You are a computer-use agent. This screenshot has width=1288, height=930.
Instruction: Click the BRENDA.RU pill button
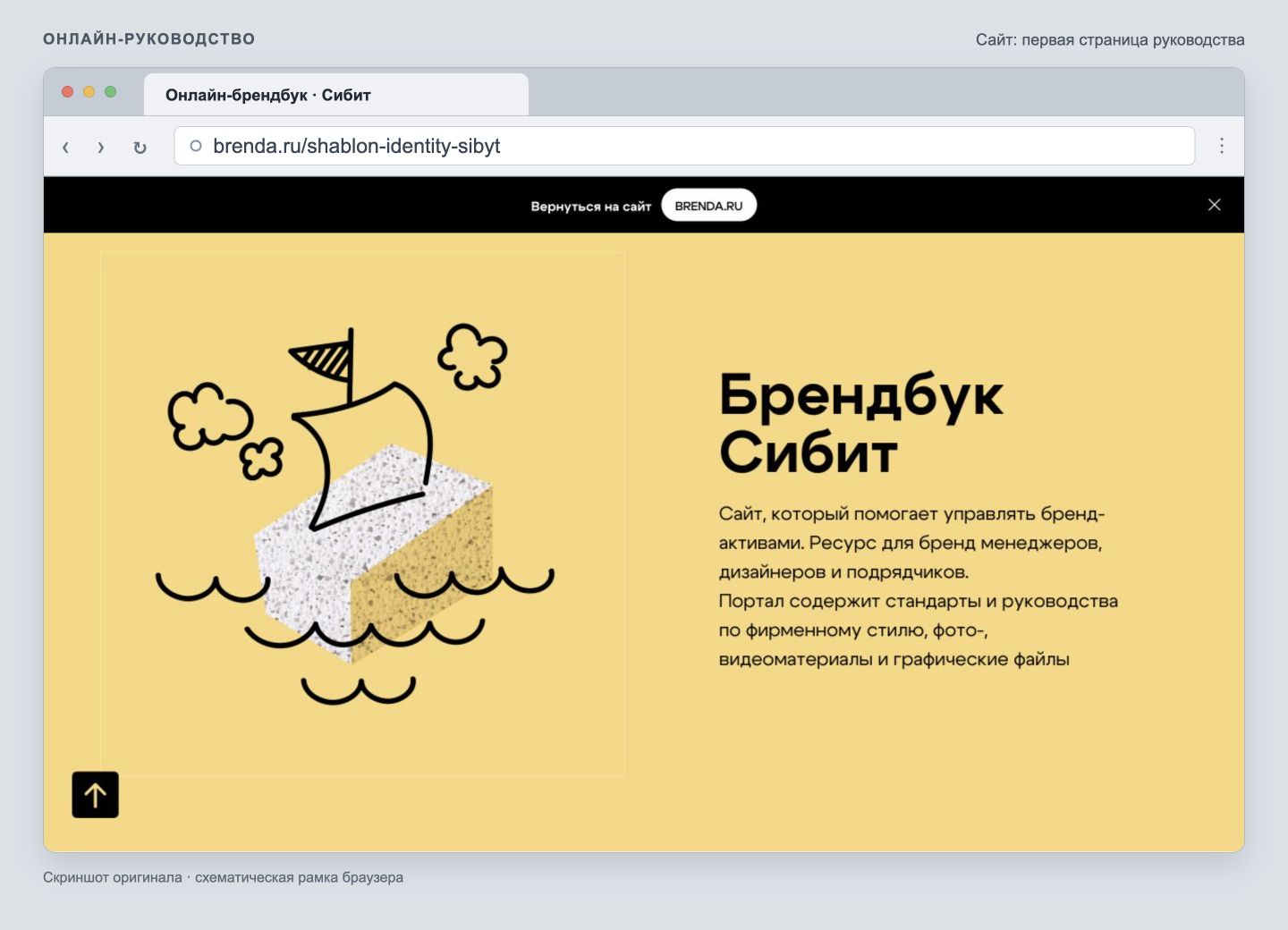click(x=708, y=206)
